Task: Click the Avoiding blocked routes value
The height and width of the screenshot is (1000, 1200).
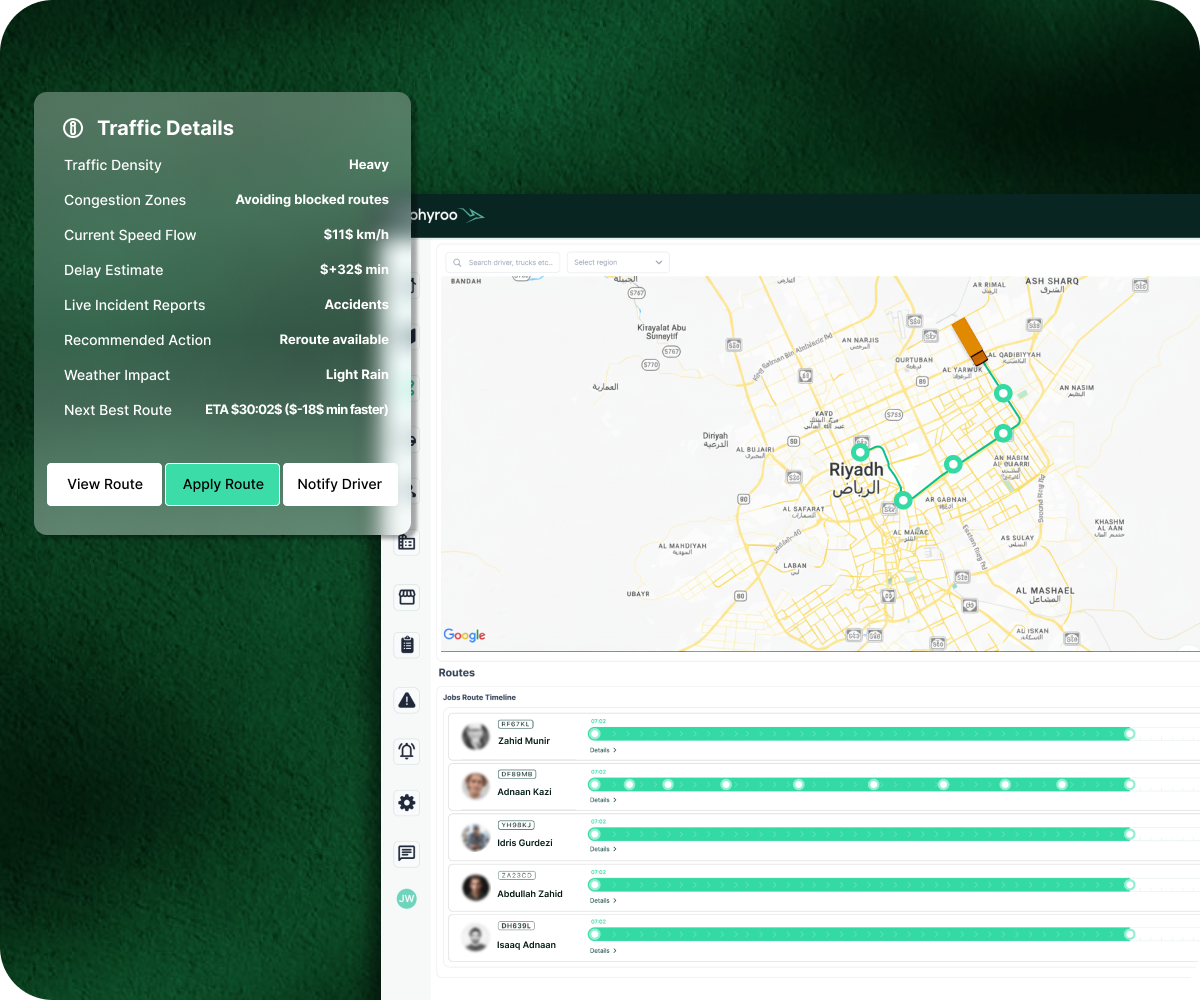Action: pyautogui.click(x=312, y=200)
